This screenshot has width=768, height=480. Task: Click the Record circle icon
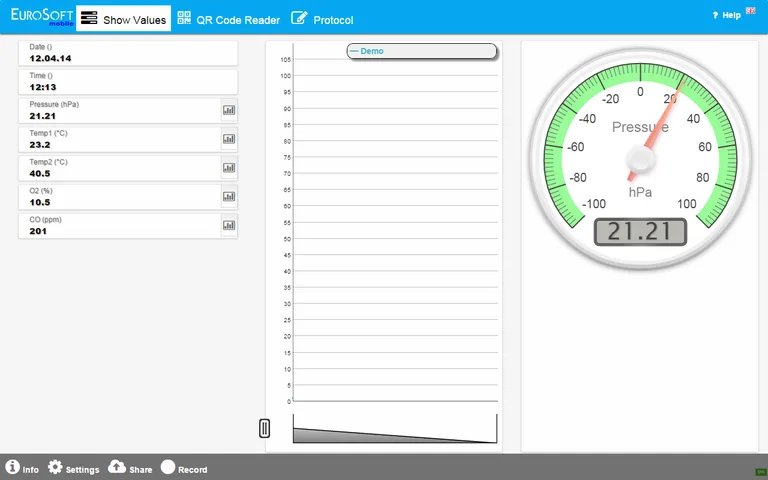click(168, 467)
